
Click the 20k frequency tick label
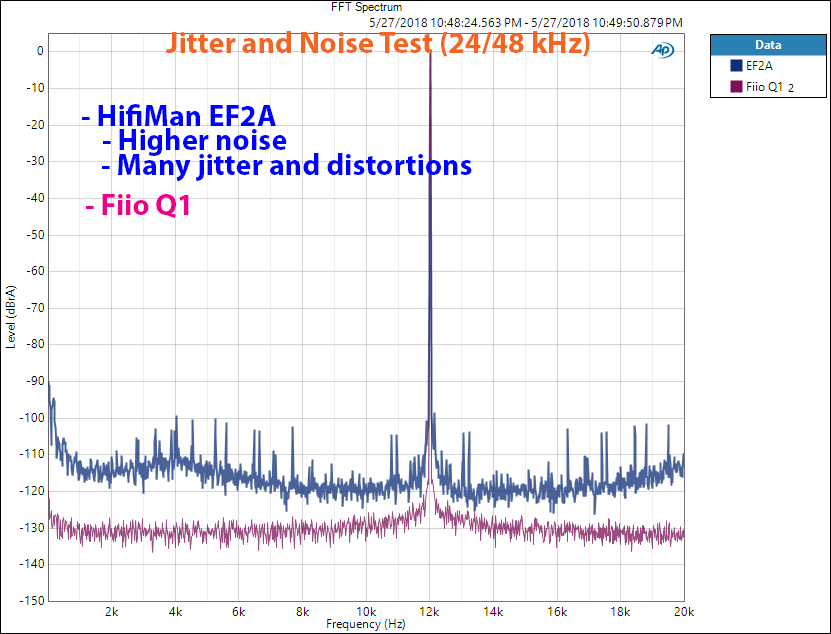(x=684, y=612)
